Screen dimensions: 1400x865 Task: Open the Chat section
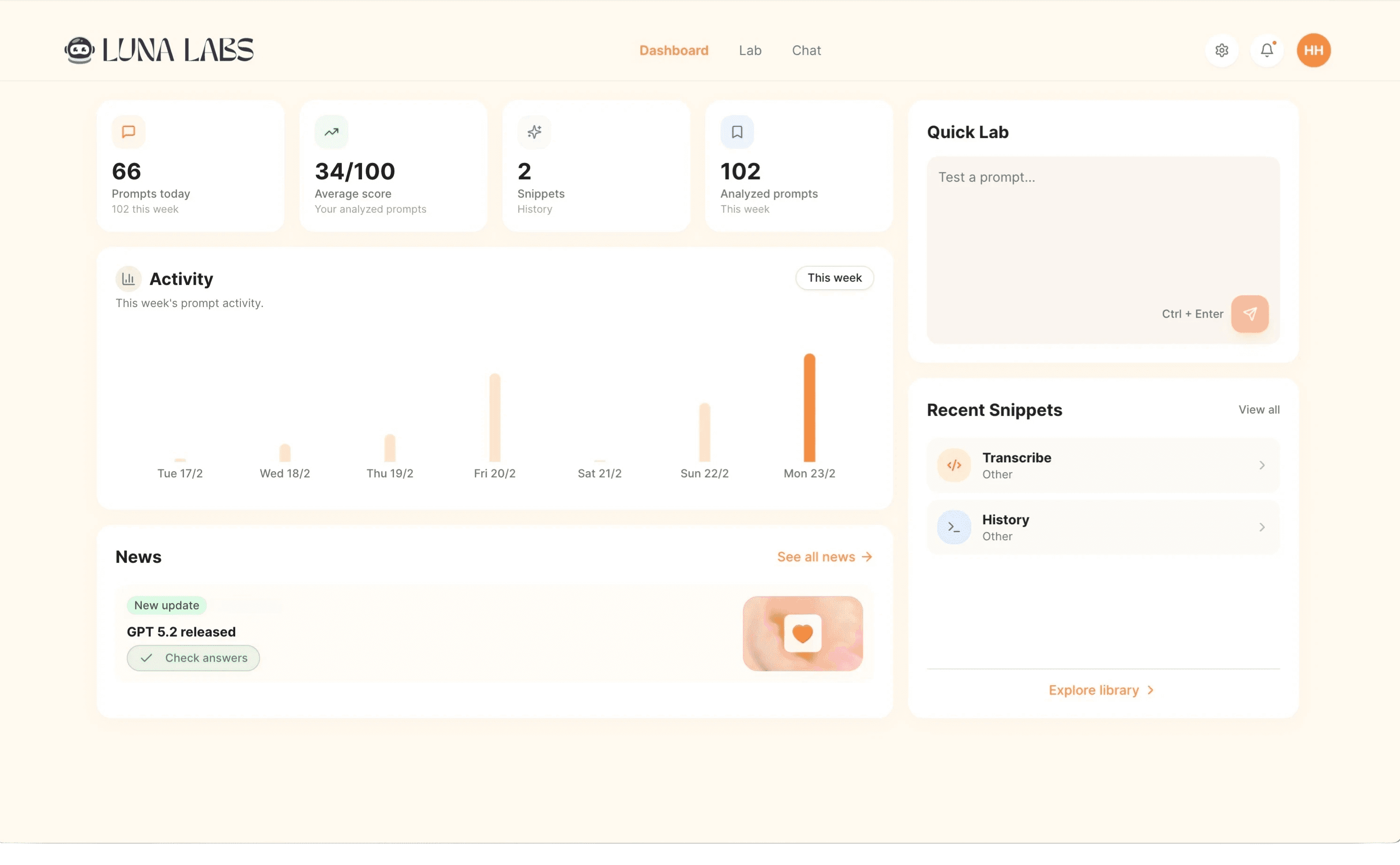tap(806, 50)
